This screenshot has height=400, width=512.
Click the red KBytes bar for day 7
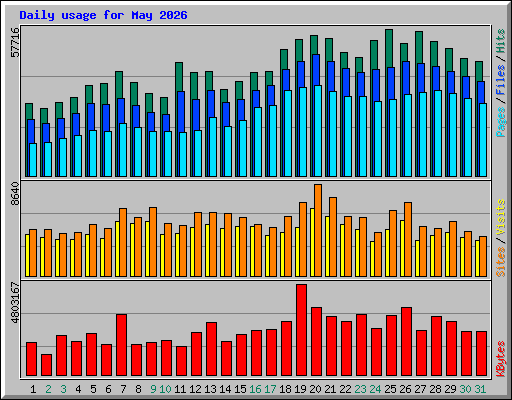point(121,345)
